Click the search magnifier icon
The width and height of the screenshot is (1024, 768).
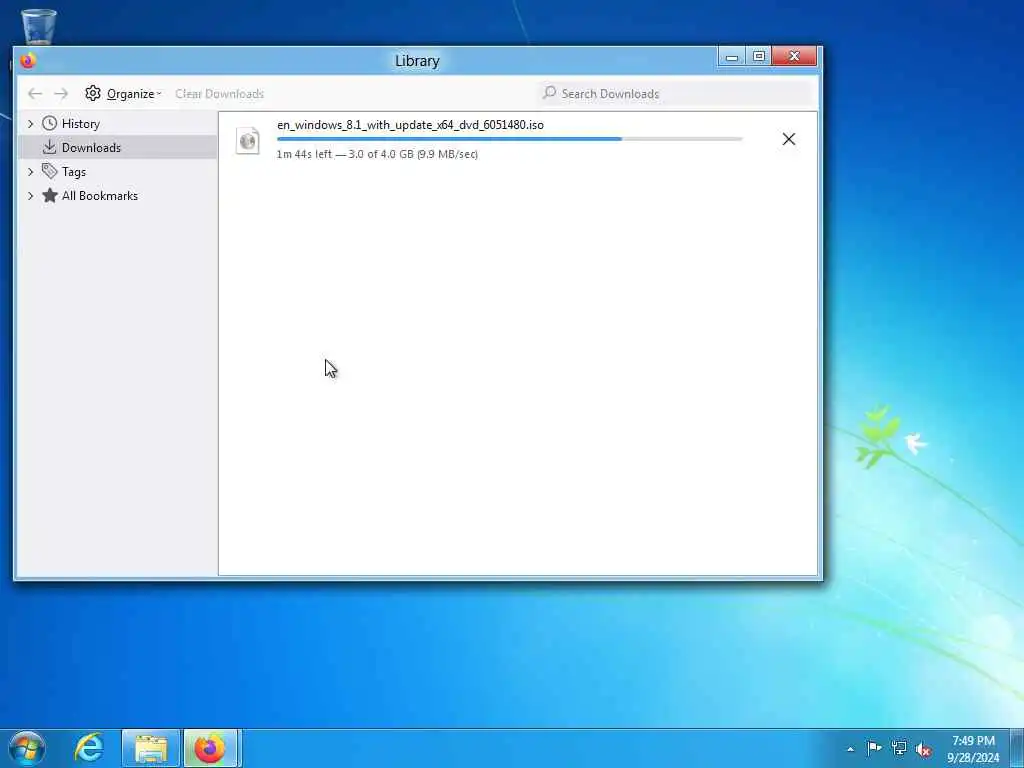pos(549,93)
